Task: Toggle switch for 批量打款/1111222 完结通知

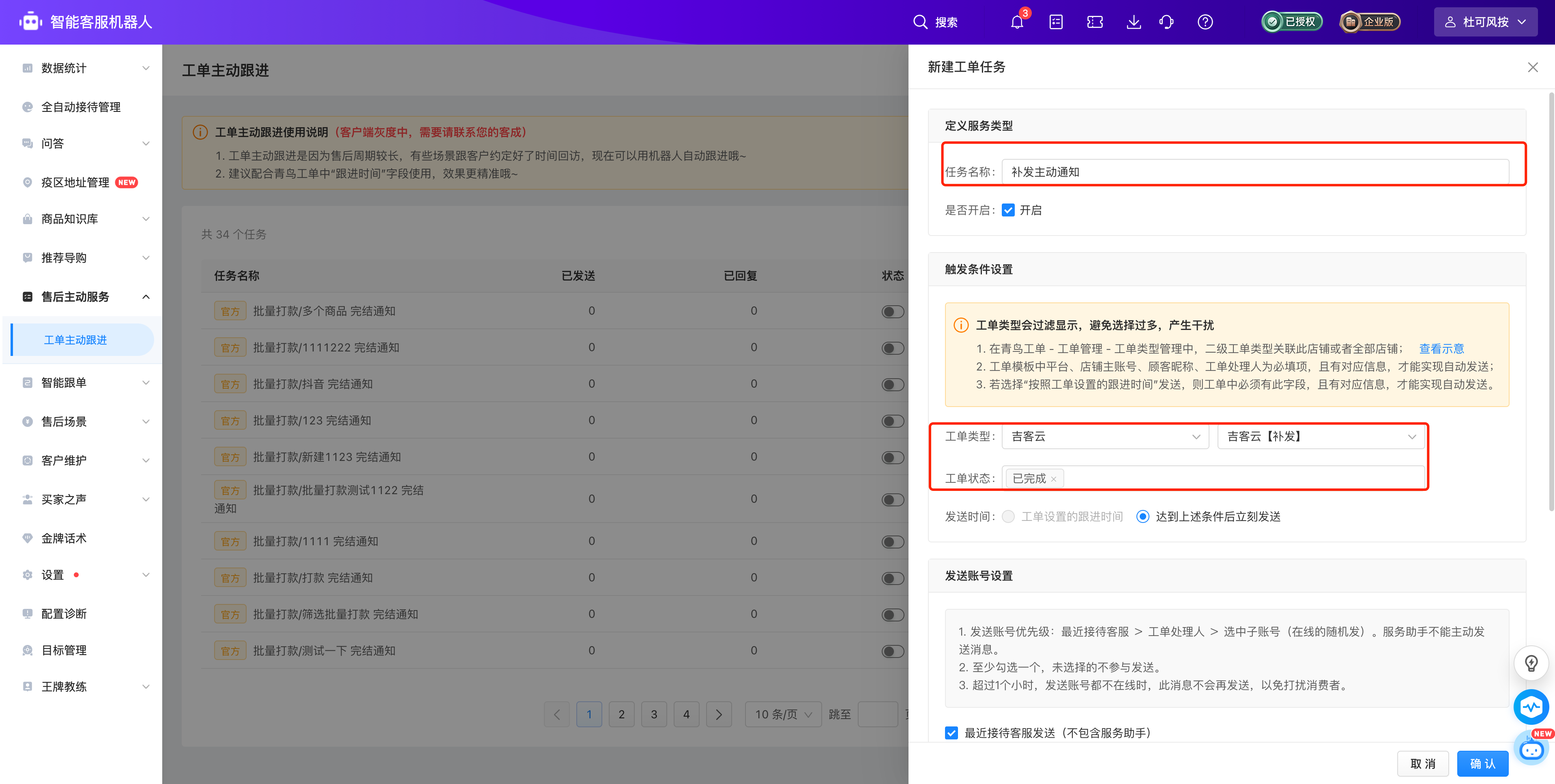Action: (893, 348)
